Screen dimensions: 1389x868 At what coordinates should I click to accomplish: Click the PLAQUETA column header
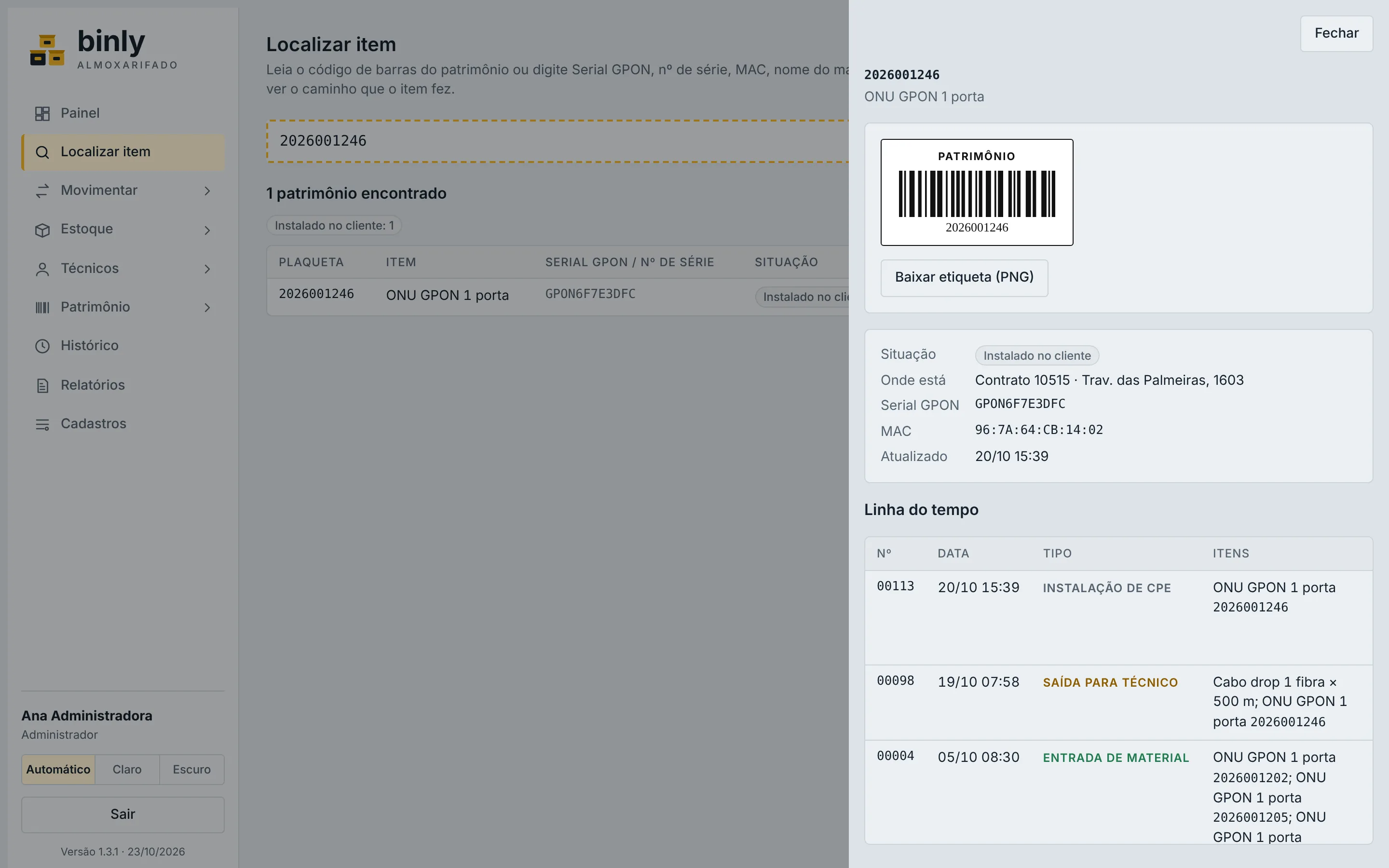coord(311,262)
